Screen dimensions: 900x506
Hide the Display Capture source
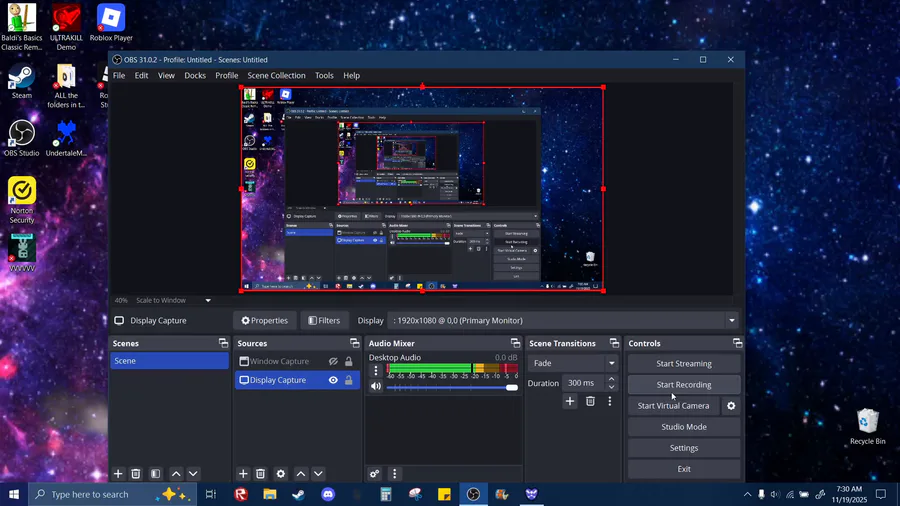333,380
